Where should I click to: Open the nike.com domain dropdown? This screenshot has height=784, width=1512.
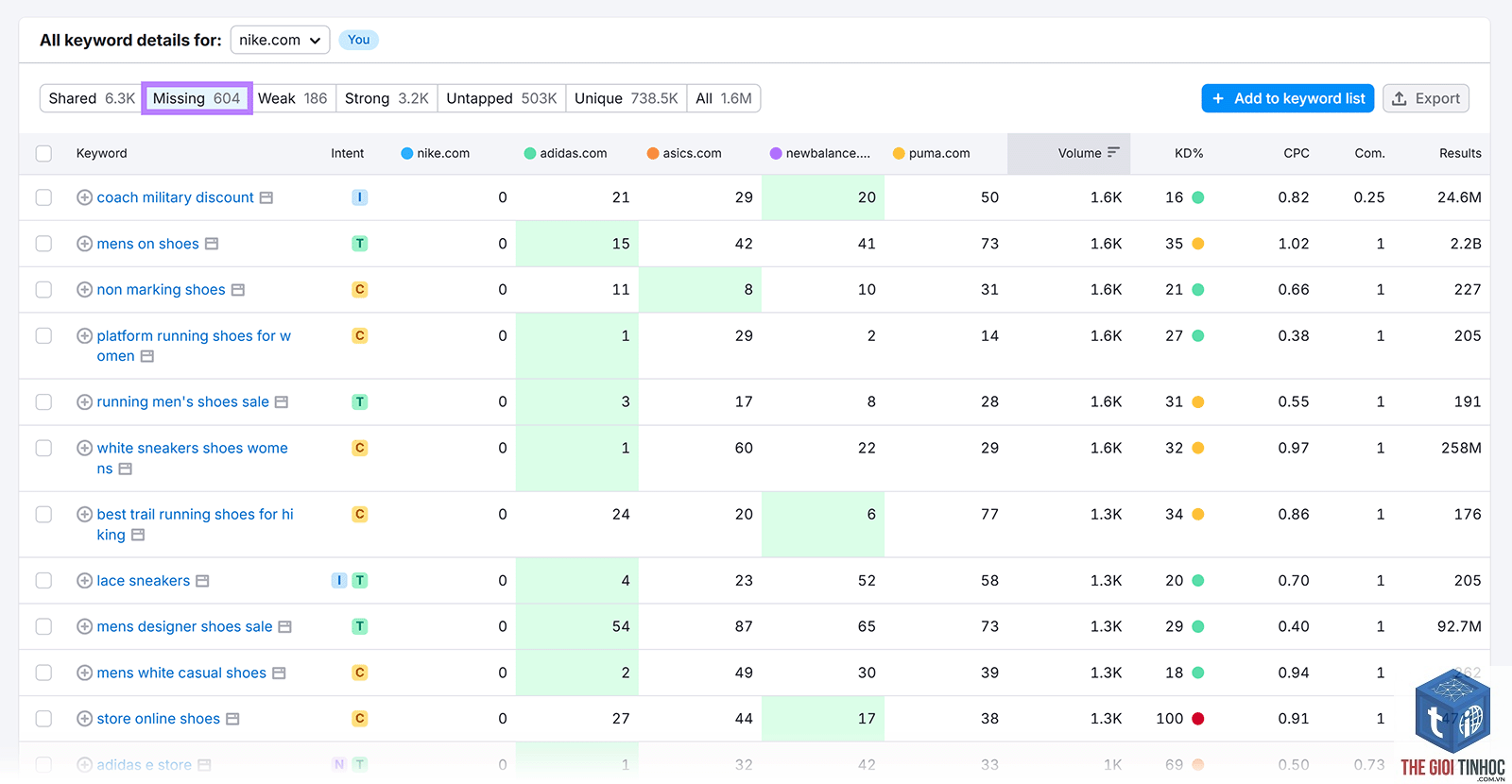click(280, 40)
